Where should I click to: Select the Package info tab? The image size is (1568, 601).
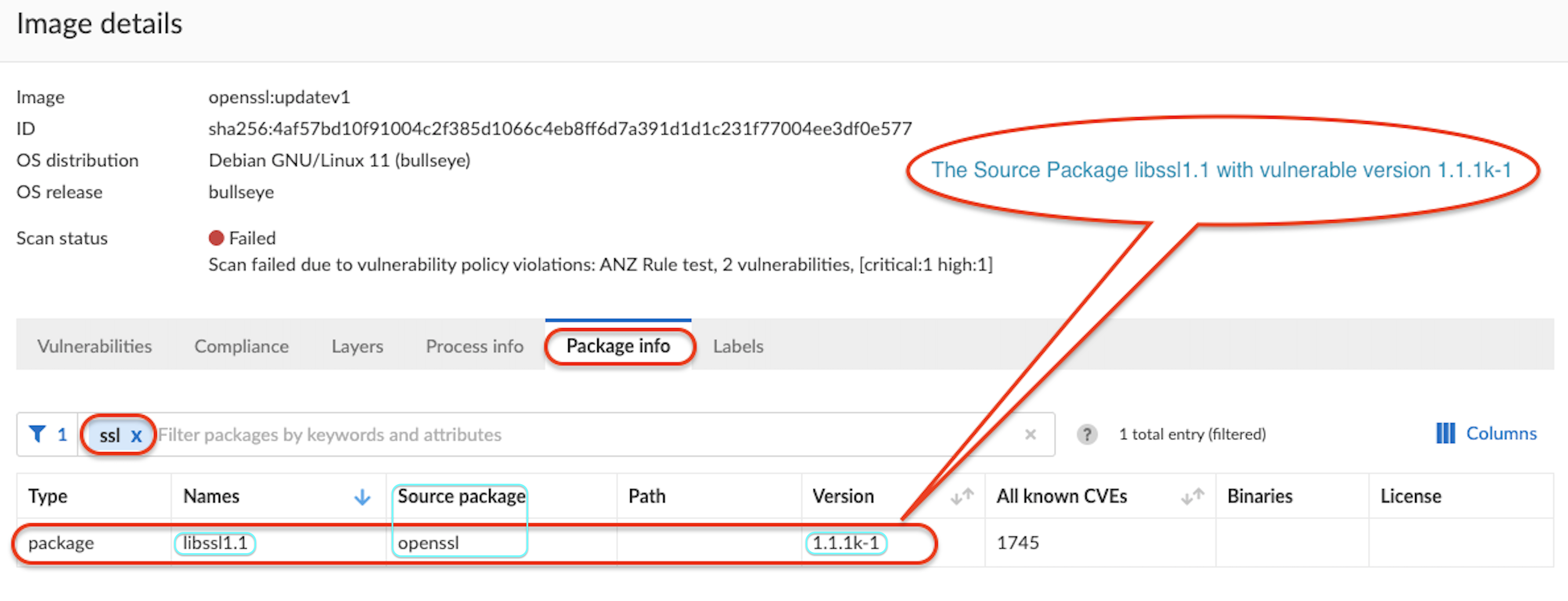[x=618, y=346]
